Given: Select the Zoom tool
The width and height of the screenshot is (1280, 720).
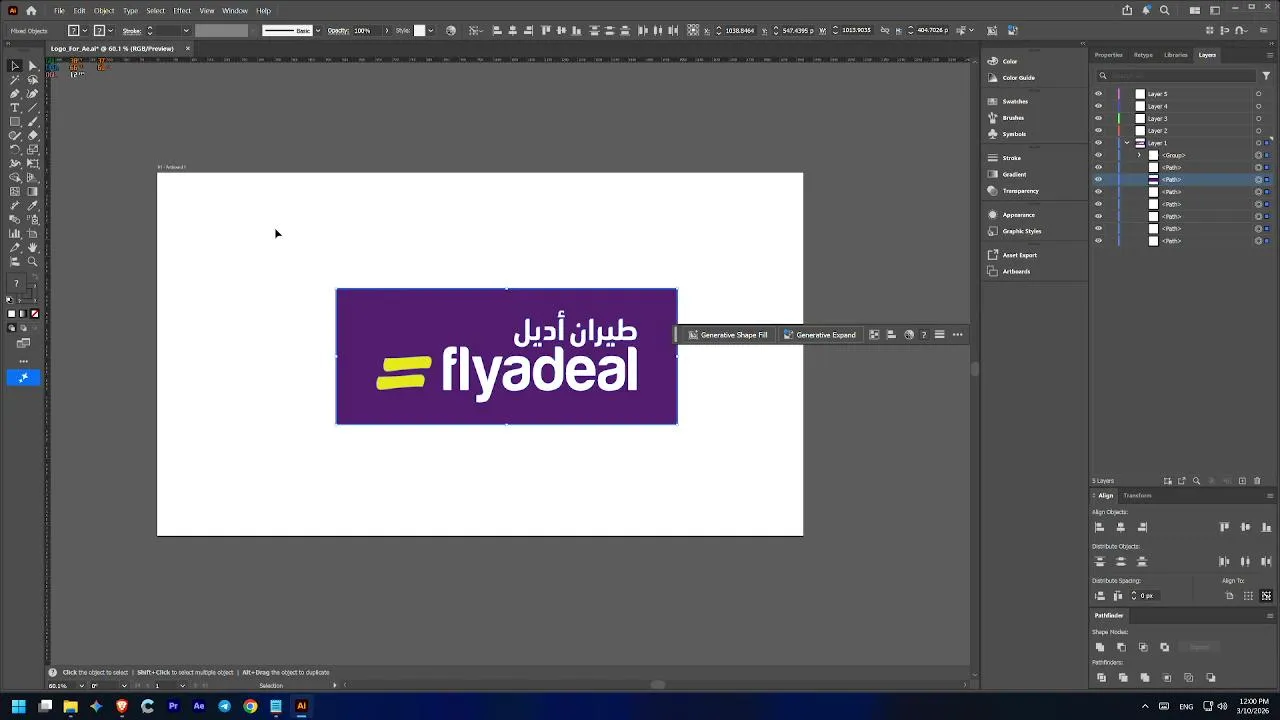Looking at the screenshot, I should [32, 261].
